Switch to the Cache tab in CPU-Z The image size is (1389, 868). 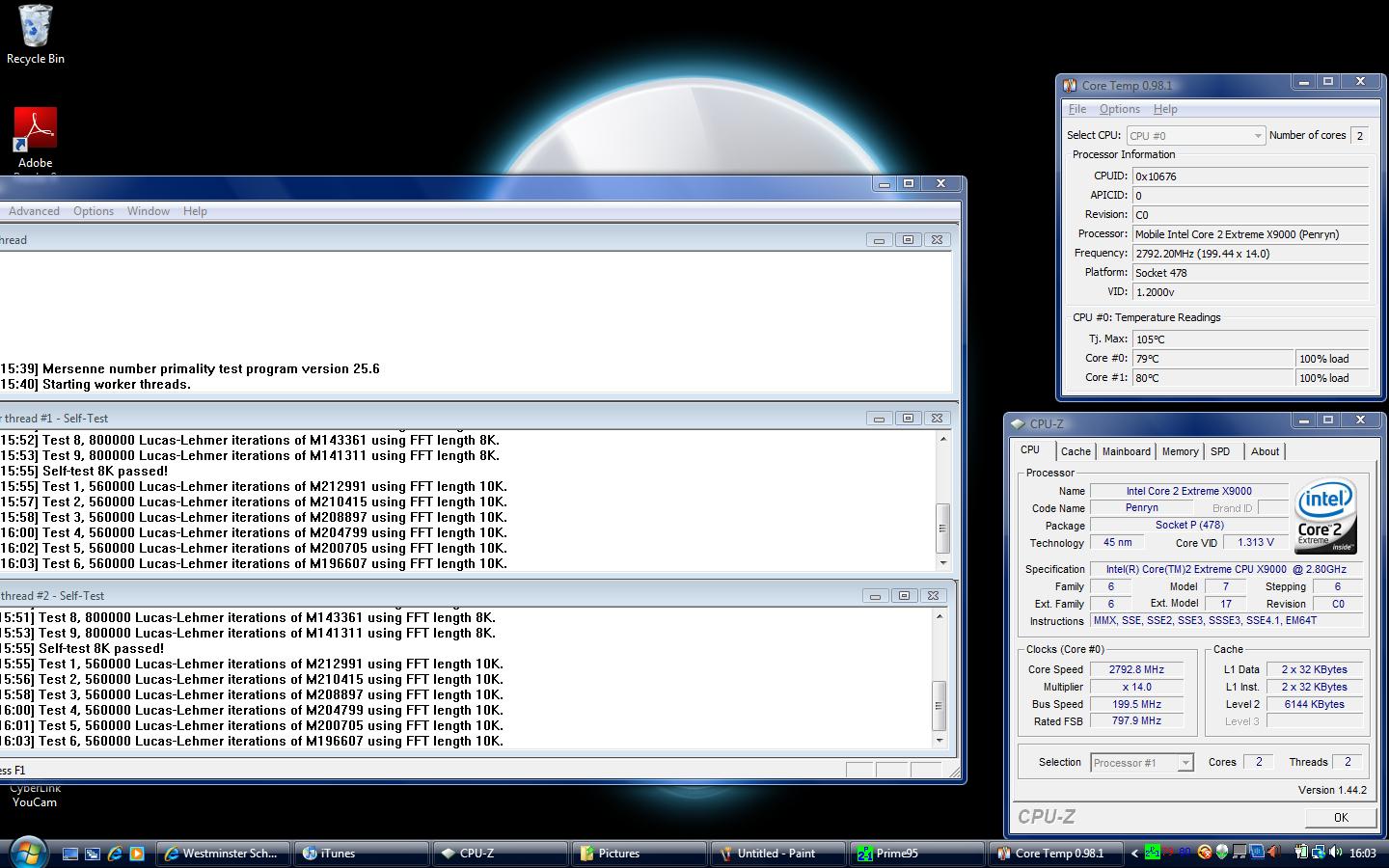tap(1076, 451)
